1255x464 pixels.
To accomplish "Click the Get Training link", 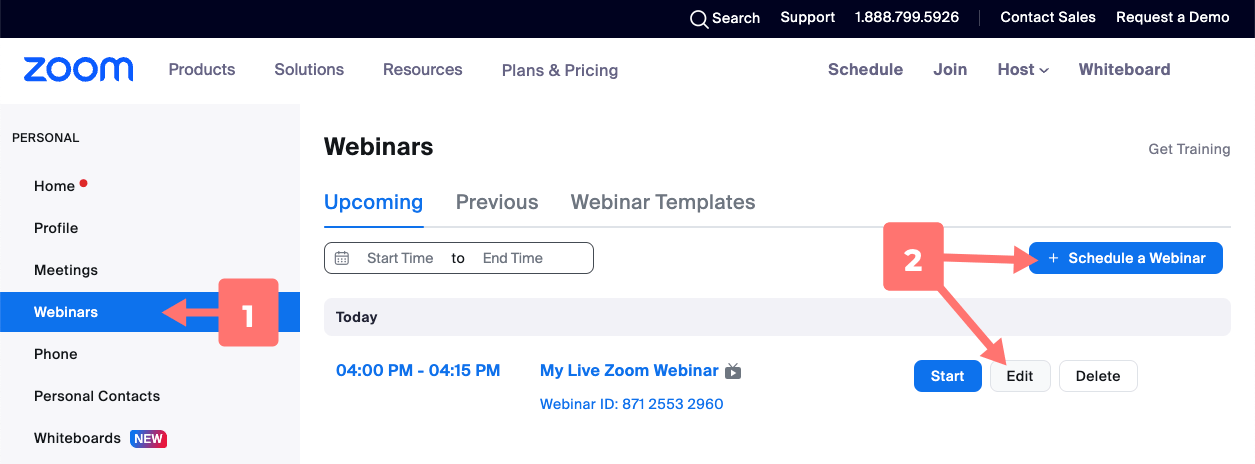I will coord(1189,149).
